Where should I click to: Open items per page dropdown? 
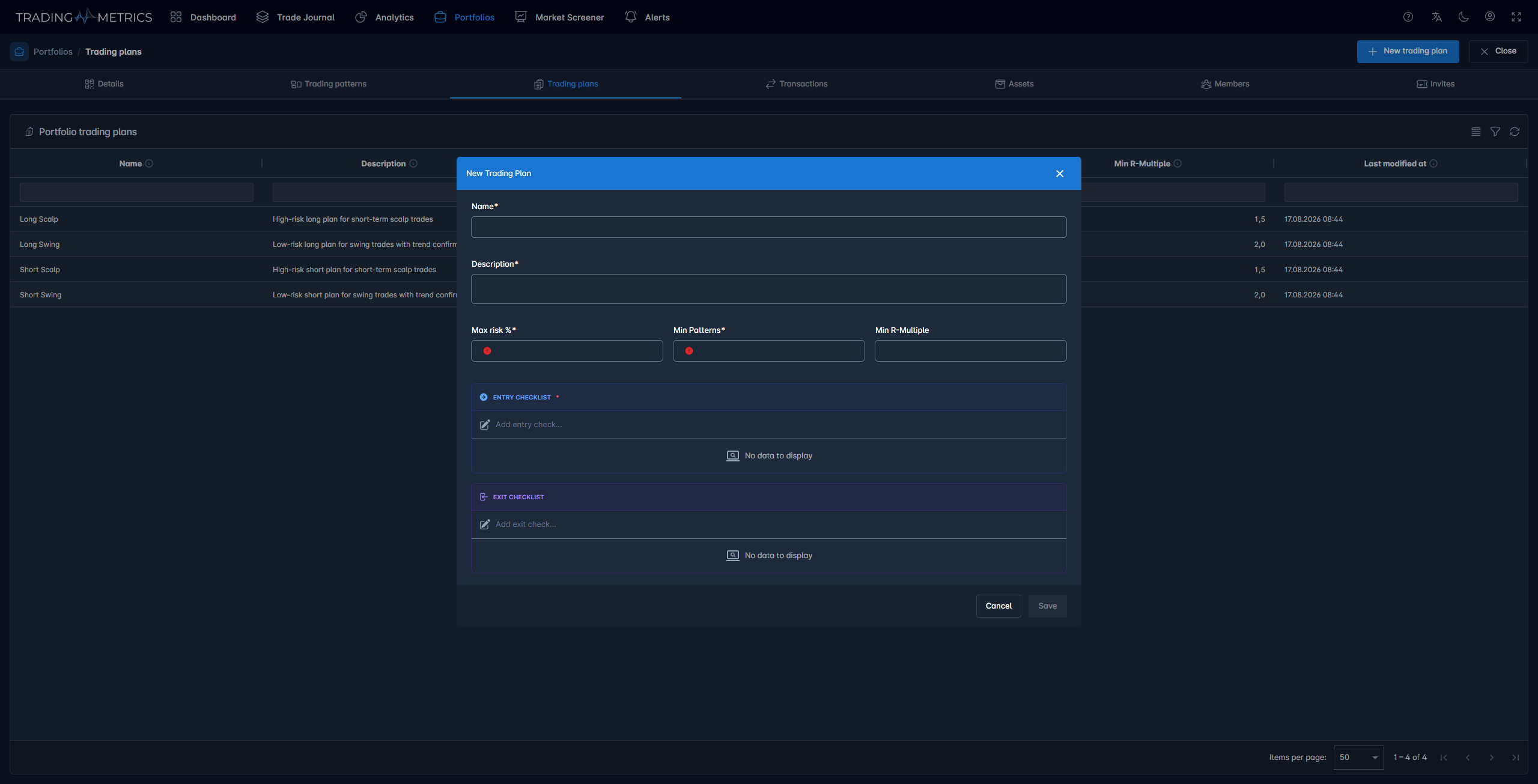pyautogui.click(x=1358, y=758)
